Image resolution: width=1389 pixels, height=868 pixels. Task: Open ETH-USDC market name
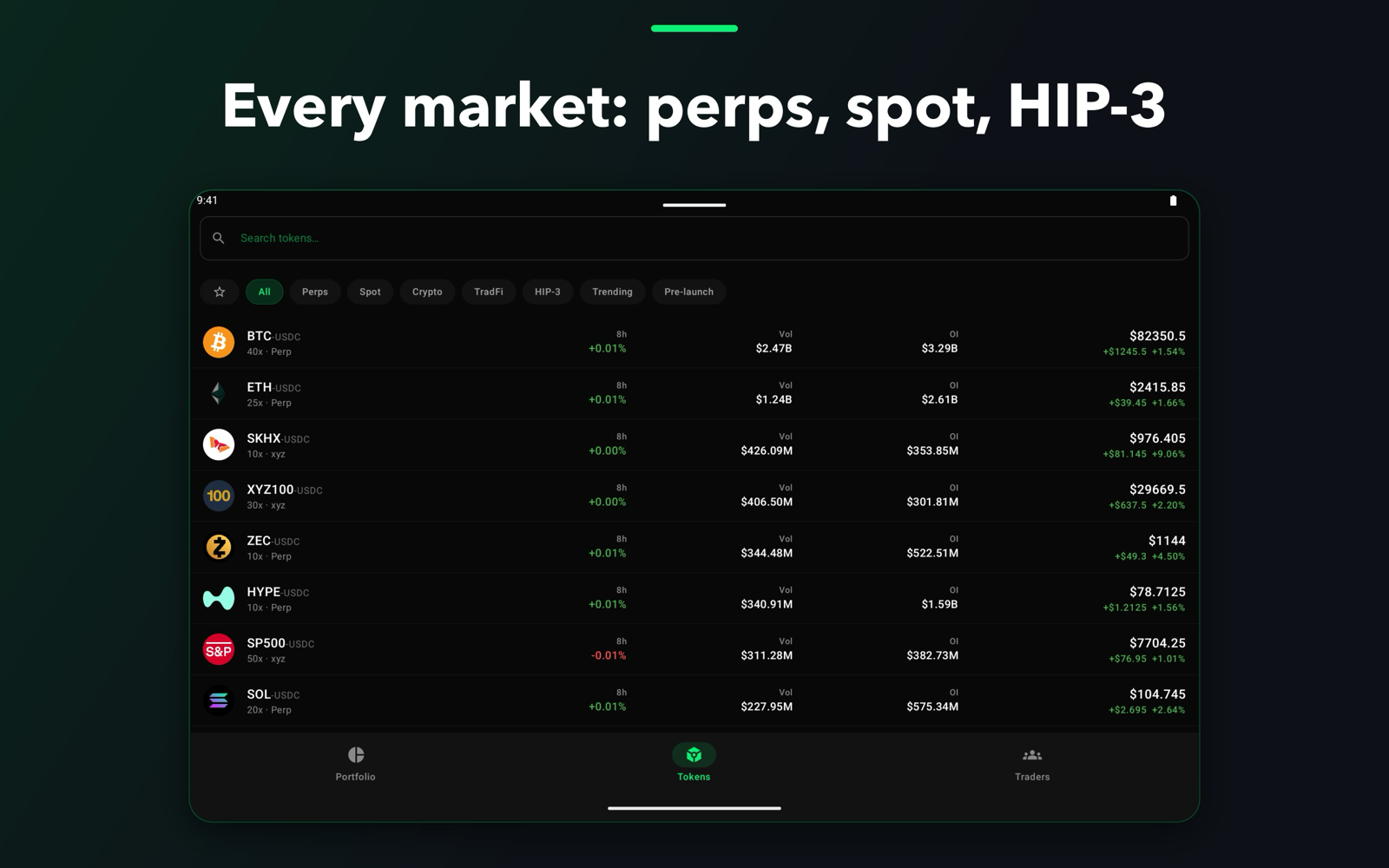pyautogui.click(x=273, y=387)
